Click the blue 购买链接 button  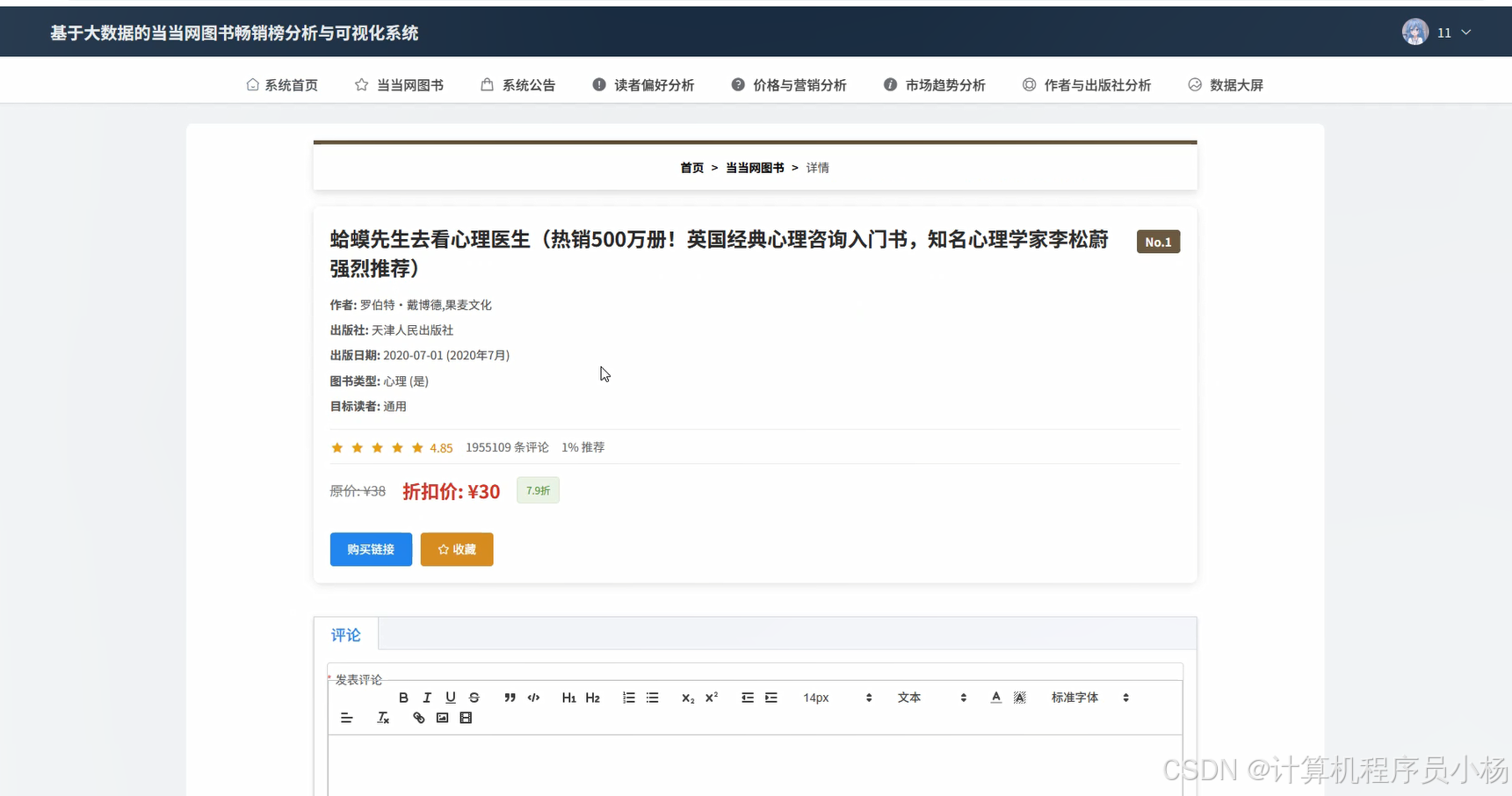371,549
